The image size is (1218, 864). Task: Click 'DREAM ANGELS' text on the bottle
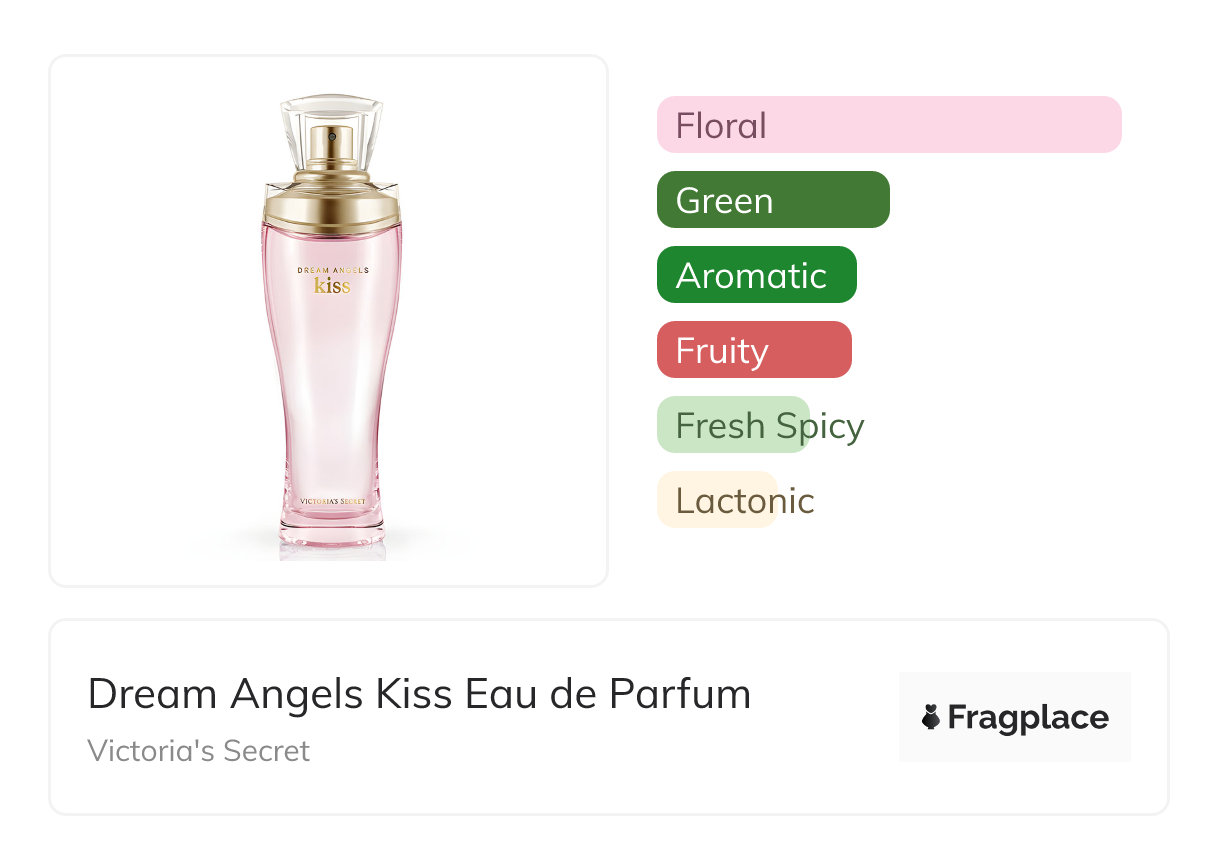coord(332,270)
